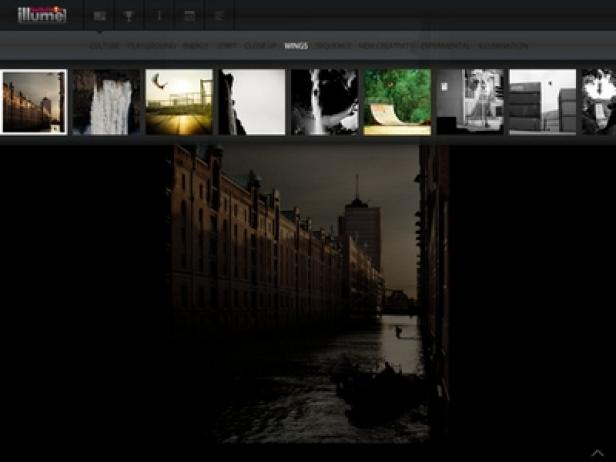The height and width of the screenshot is (462, 616).
Task: Open the calendar icon section
Action: click(x=189, y=16)
